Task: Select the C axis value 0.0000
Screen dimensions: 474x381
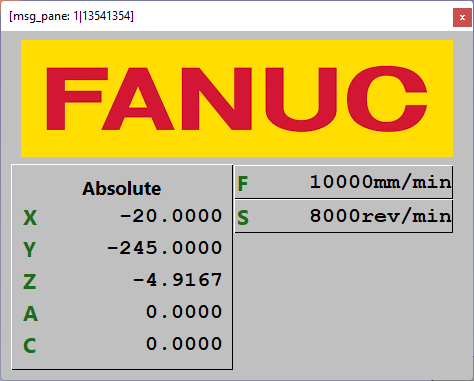Action: [184, 344]
